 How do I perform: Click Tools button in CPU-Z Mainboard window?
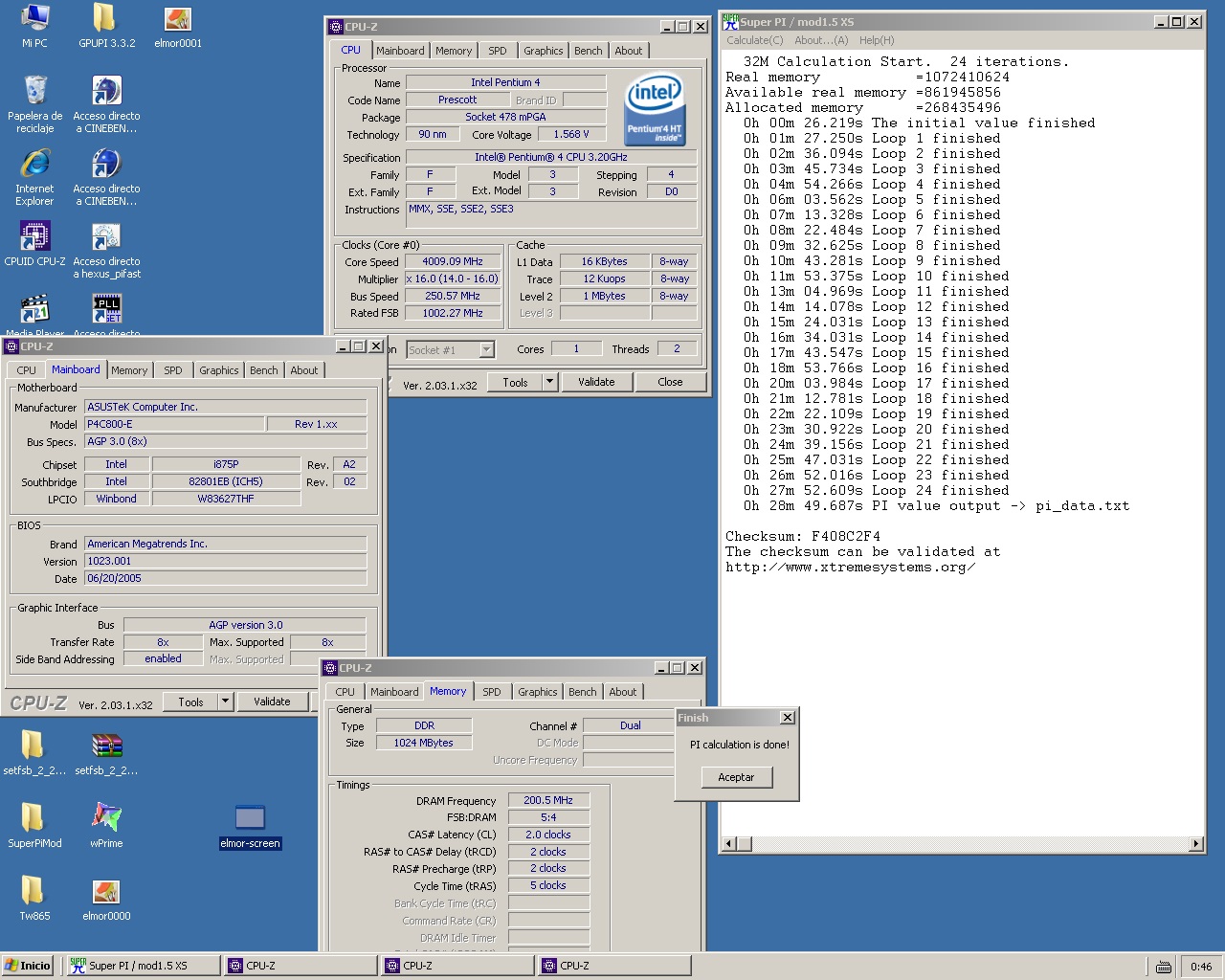190,702
